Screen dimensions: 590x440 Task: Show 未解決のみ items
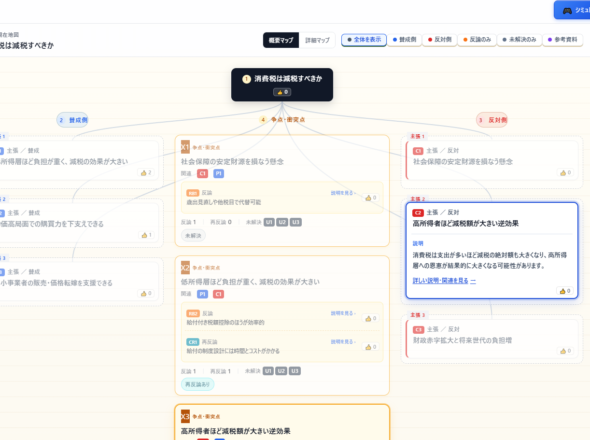[x=519, y=40]
